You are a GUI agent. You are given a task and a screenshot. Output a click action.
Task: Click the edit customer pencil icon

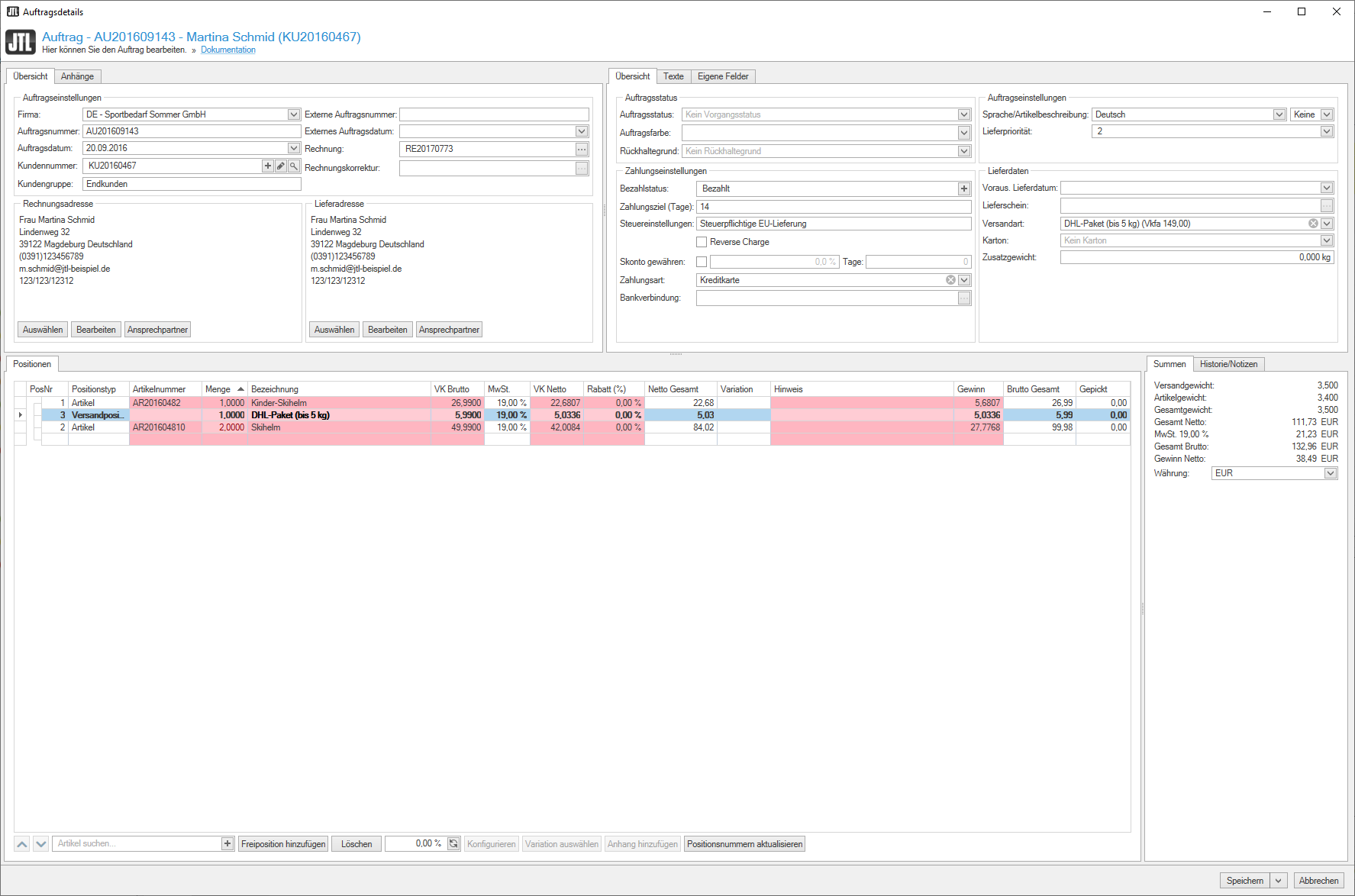[x=281, y=166]
